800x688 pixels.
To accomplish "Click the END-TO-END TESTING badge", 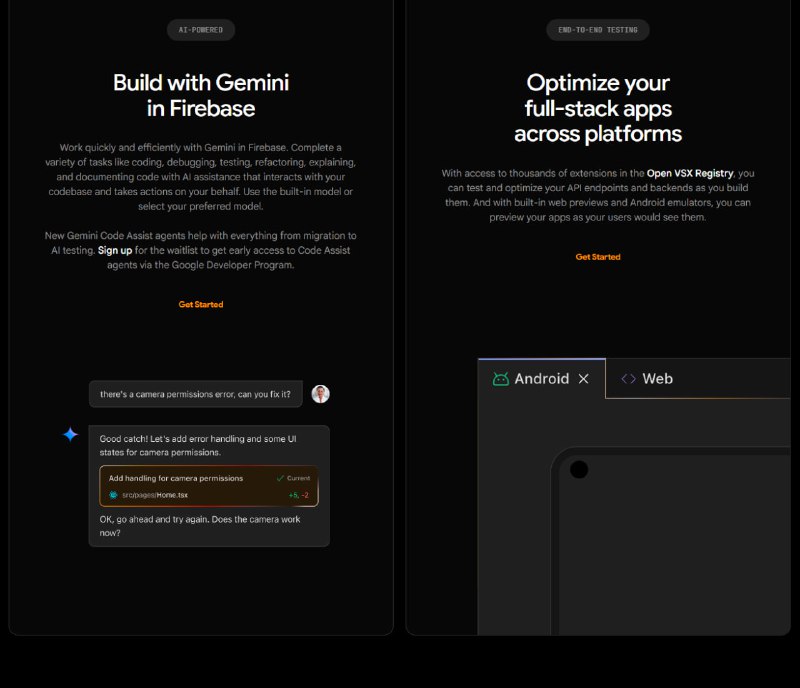I will click(597, 30).
